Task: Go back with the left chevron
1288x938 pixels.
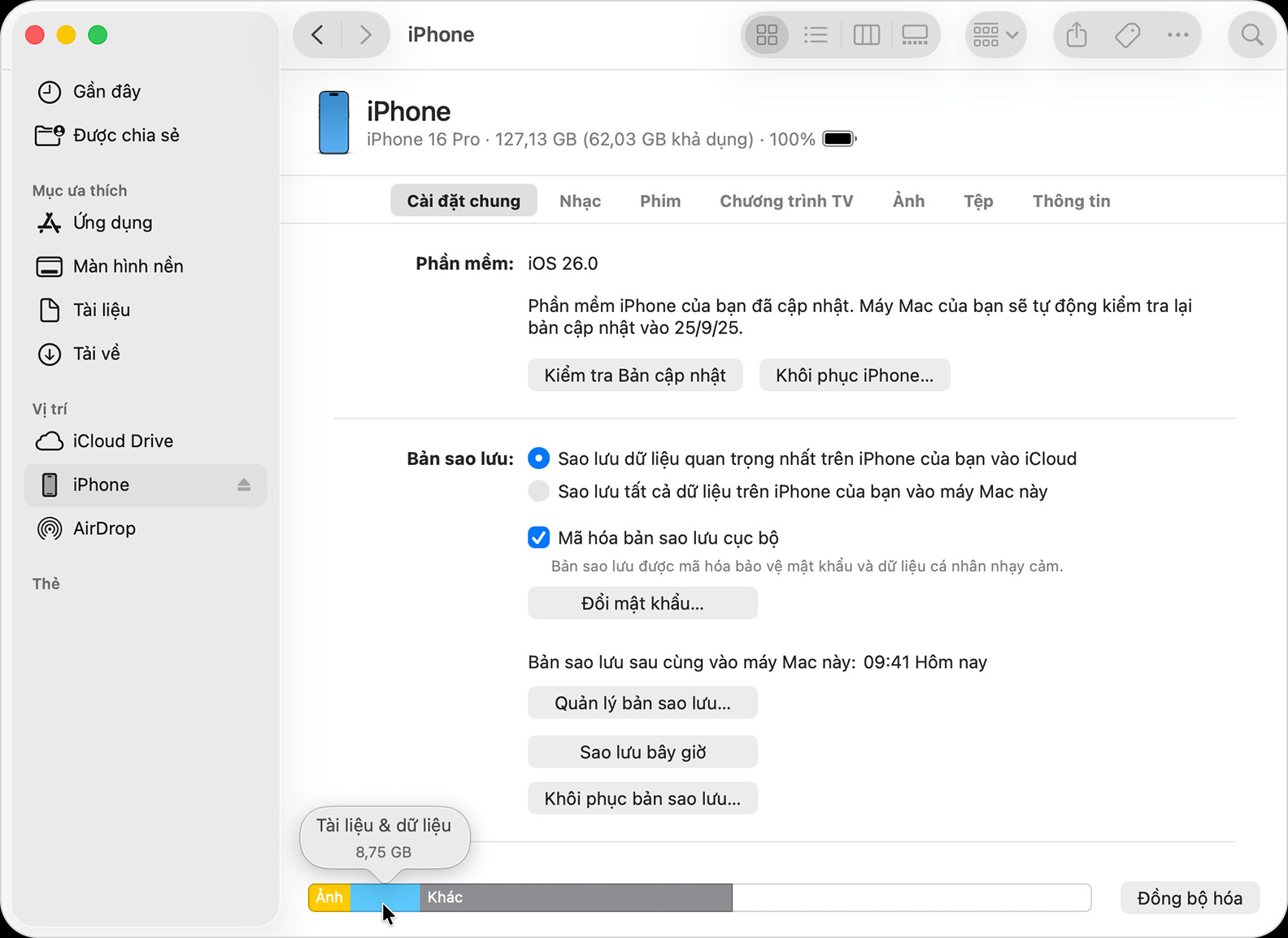Action: (x=318, y=35)
